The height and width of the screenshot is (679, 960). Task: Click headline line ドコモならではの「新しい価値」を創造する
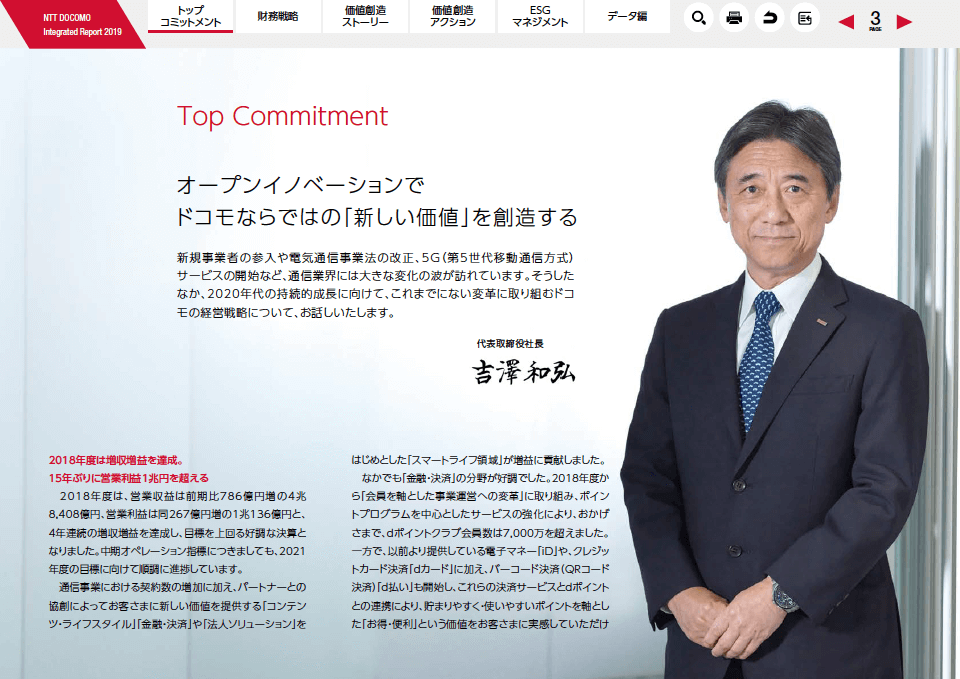click(377, 217)
